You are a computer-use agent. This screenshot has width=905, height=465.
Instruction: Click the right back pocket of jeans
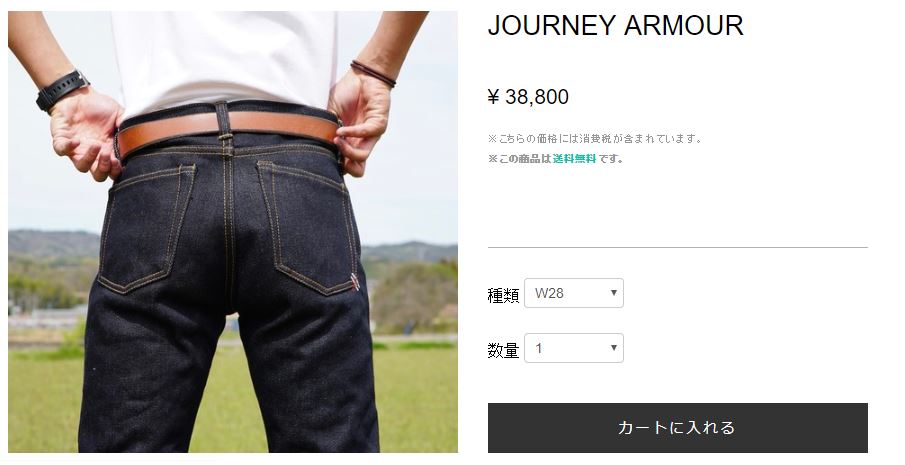[x=308, y=228]
